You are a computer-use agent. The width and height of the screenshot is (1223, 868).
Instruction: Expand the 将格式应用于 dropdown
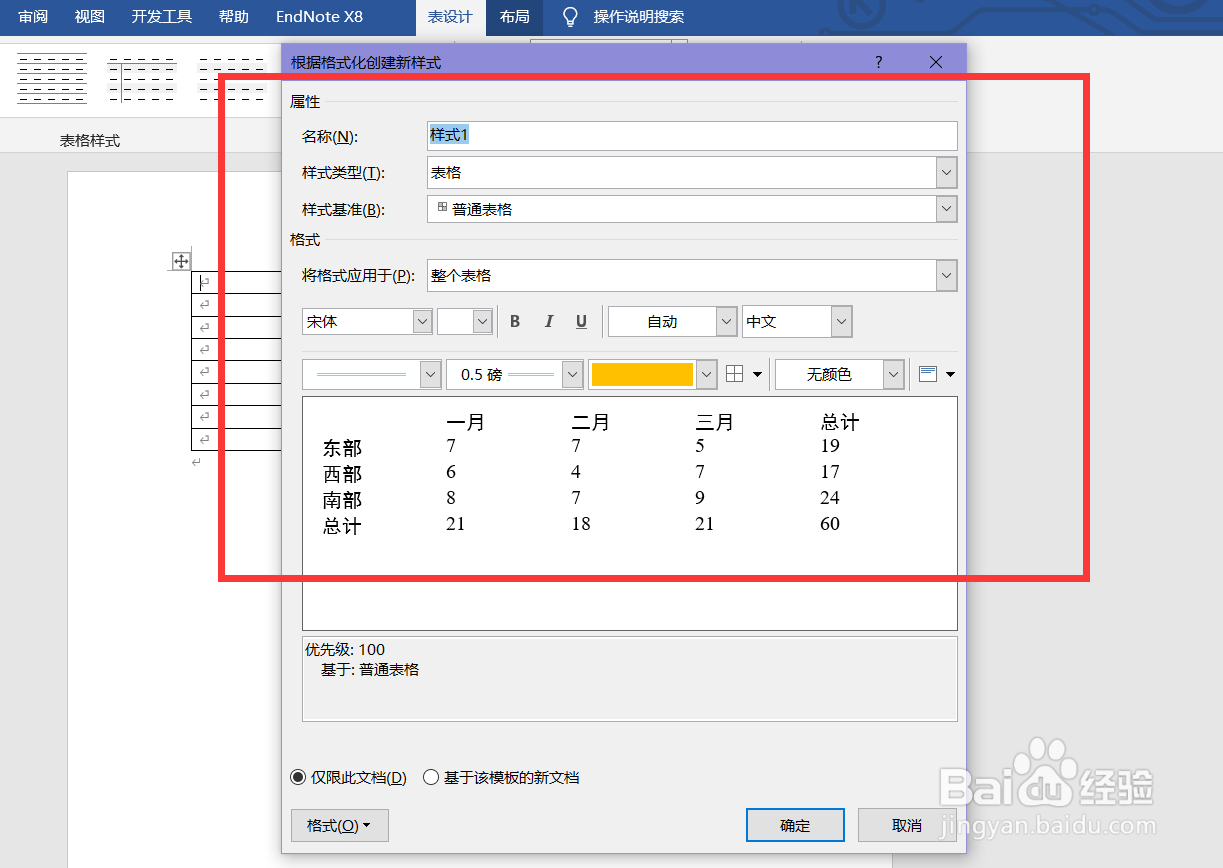click(944, 275)
